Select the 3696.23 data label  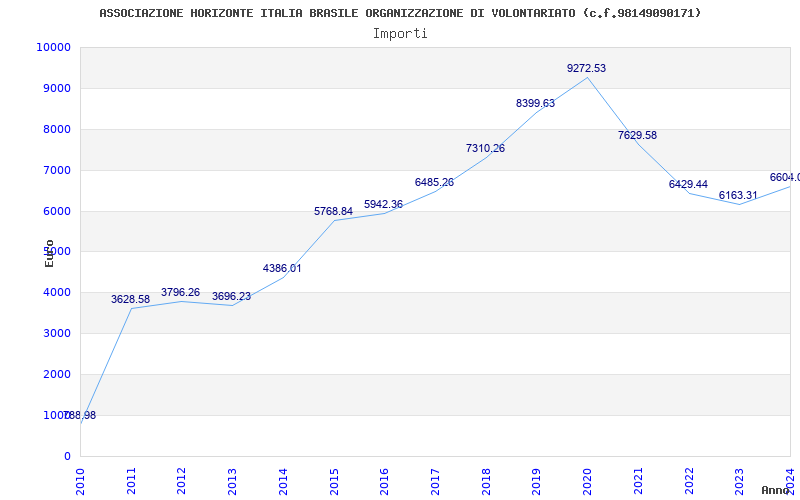click(232, 297)
